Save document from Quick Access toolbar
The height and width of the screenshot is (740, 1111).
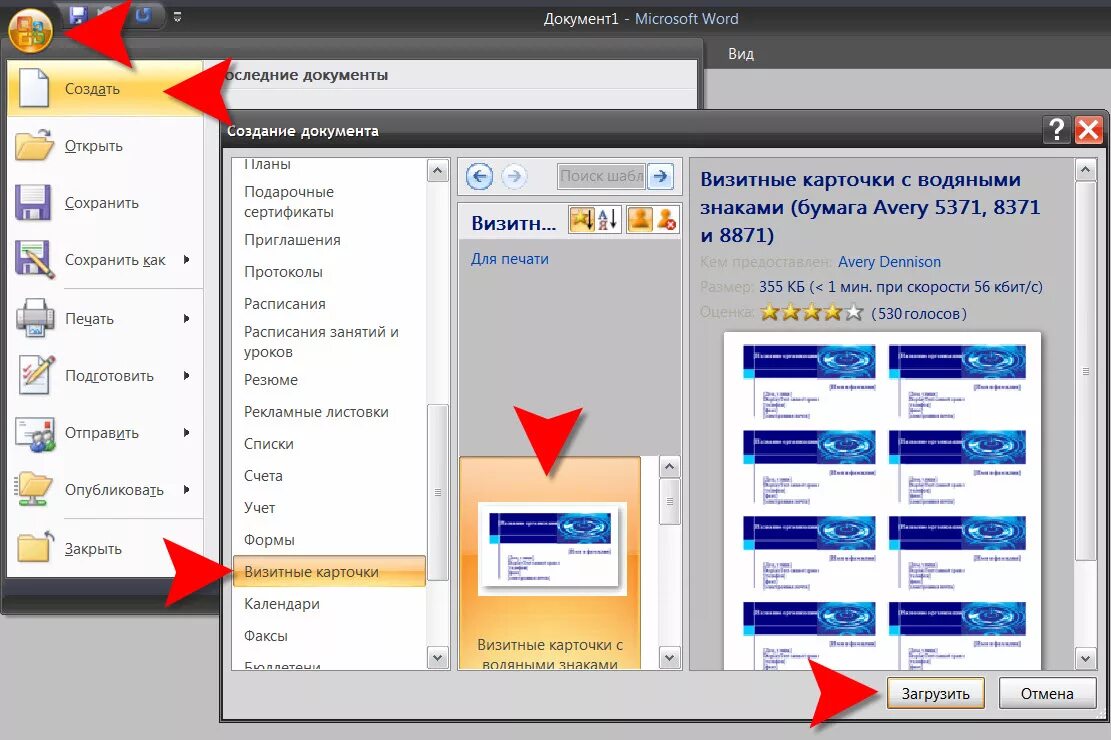[79, 14]
